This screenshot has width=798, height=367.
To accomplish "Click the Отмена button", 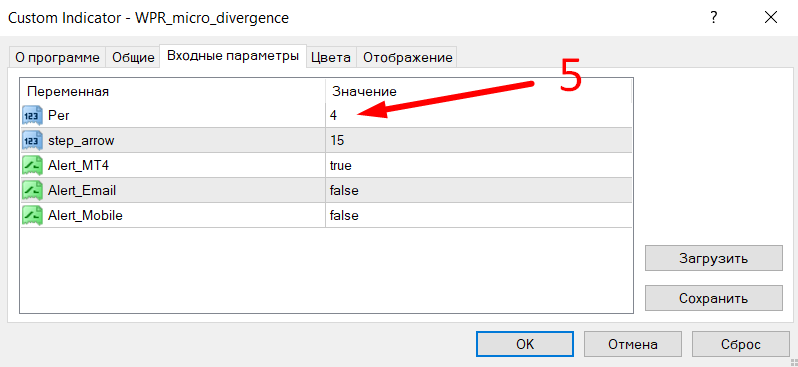I will click(x=633, y=345).
